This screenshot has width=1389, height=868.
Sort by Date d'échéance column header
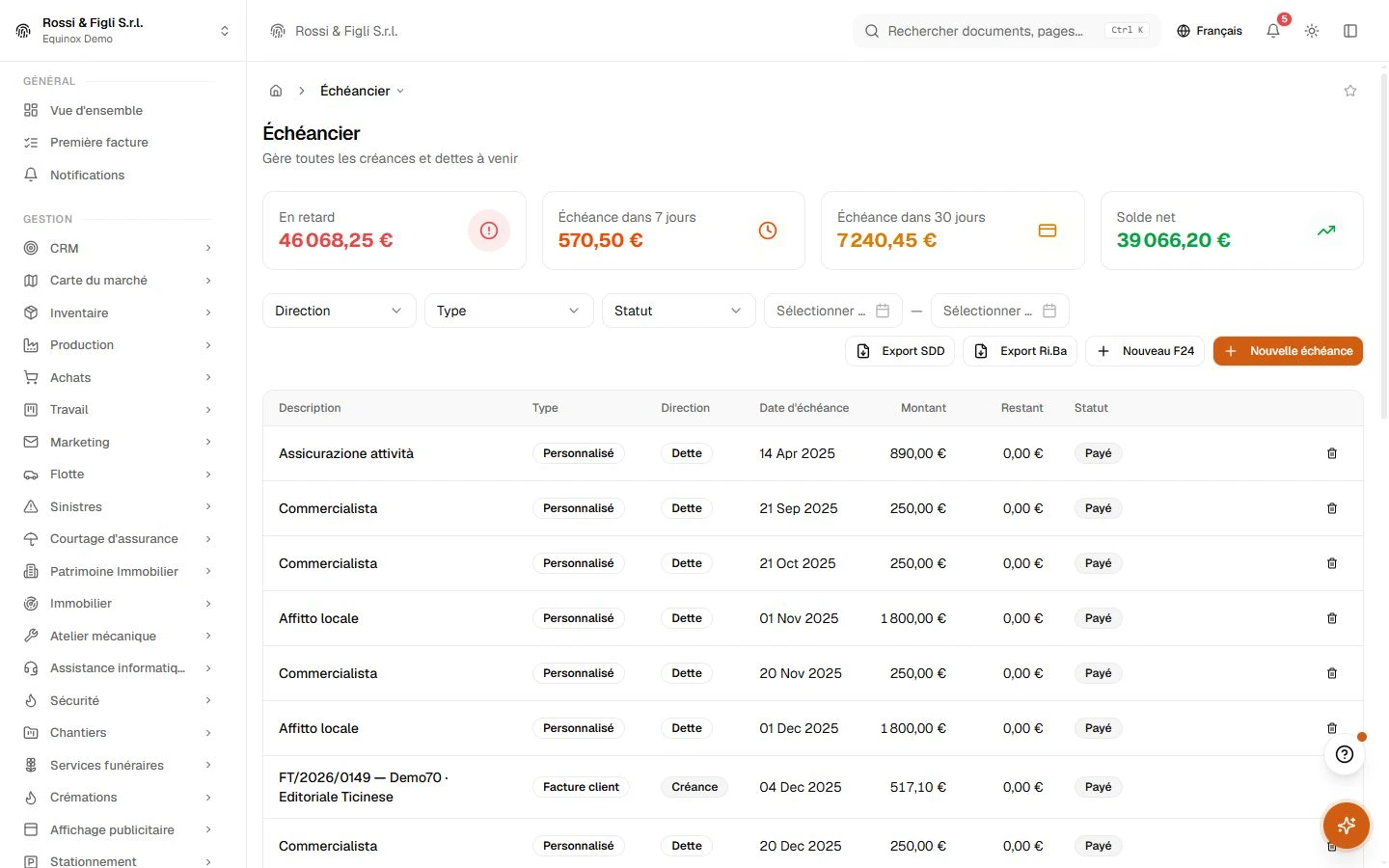point(804,408)
